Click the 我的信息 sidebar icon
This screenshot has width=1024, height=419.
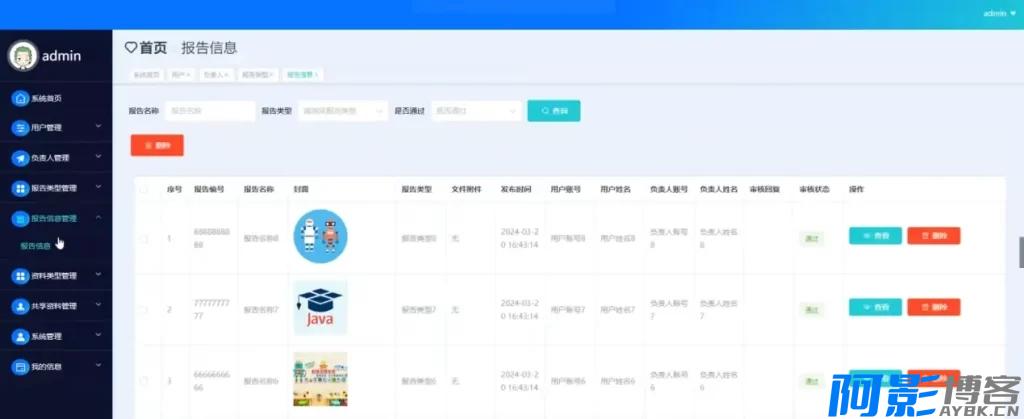pyautogui.click(x=20, y=367)
